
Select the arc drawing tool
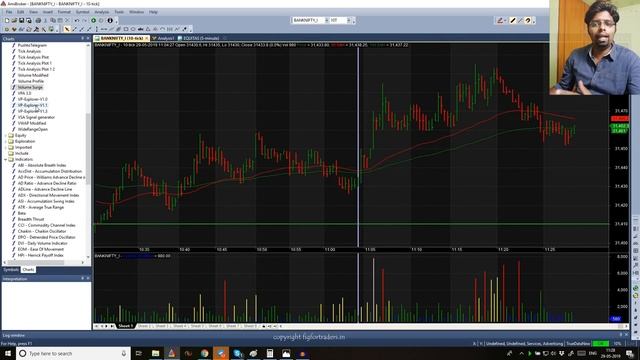pos(162,29)
